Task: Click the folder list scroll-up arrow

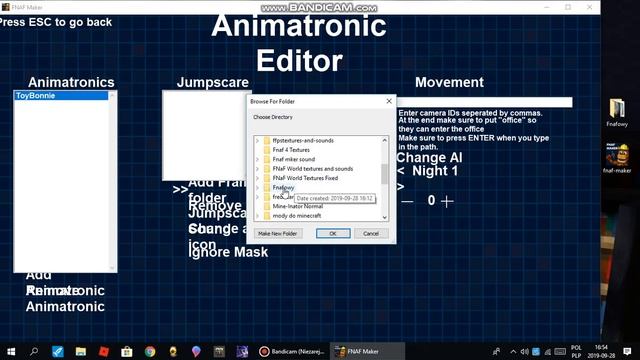Action: coord(384,140)
